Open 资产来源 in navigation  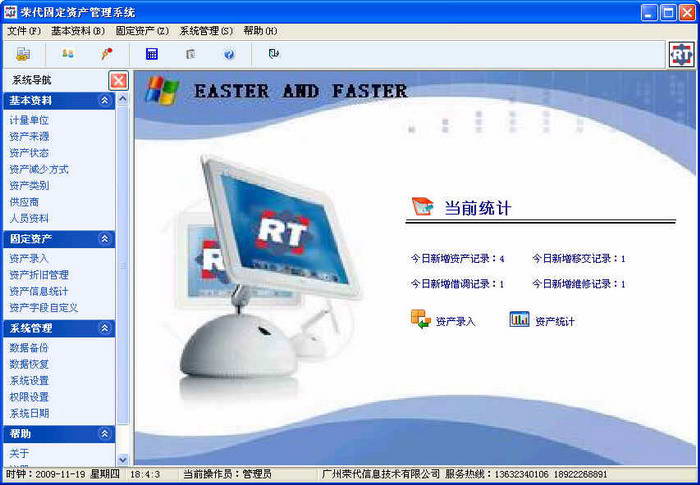29,137
